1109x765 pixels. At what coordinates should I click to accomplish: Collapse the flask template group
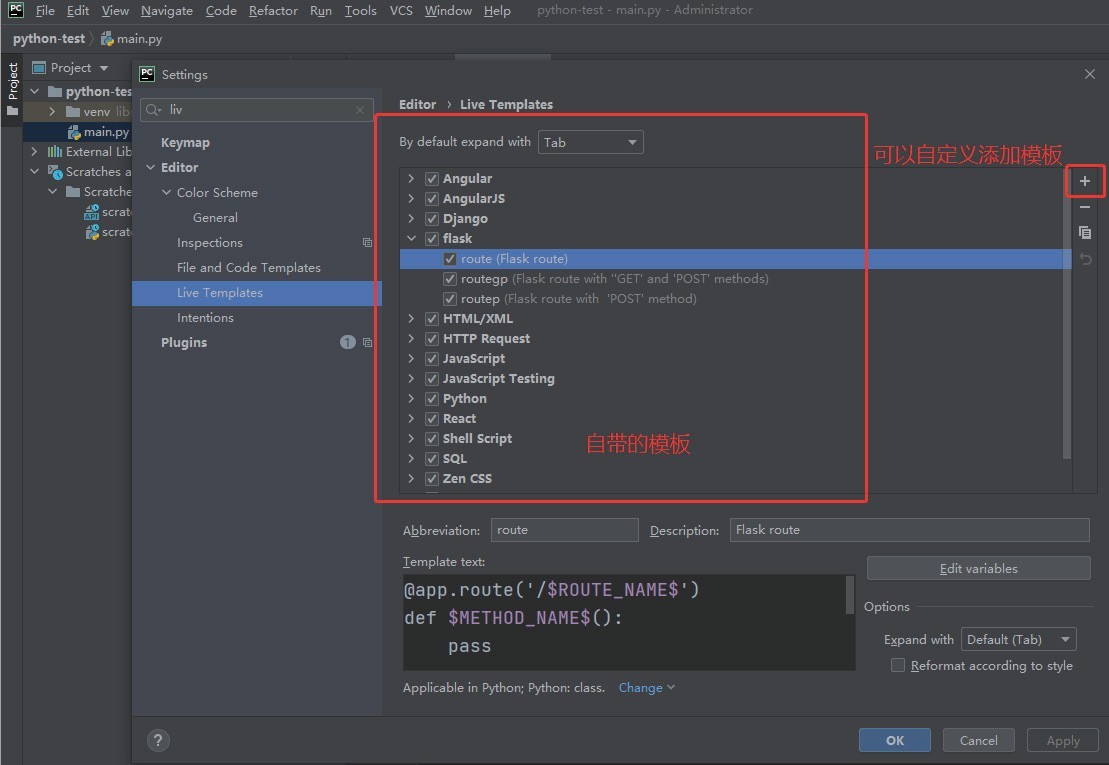pyautogui.click(x=411, y=238)
